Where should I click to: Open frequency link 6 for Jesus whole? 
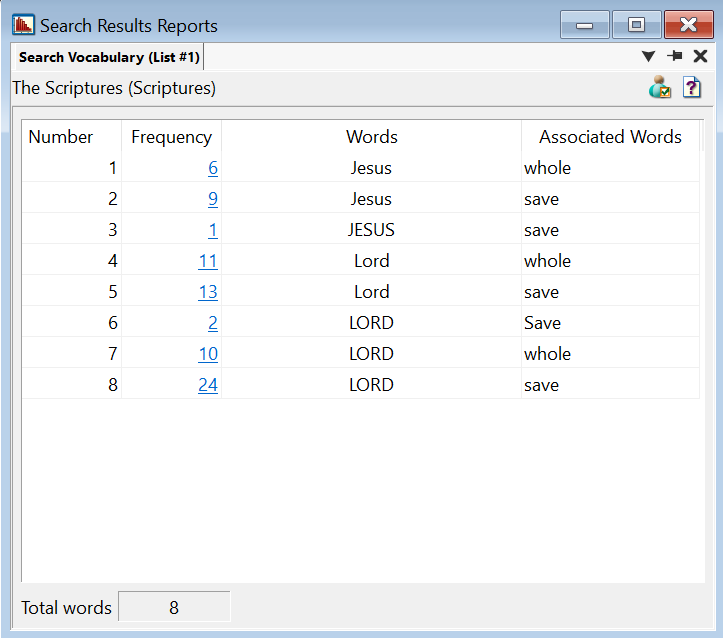click(213, 168)
